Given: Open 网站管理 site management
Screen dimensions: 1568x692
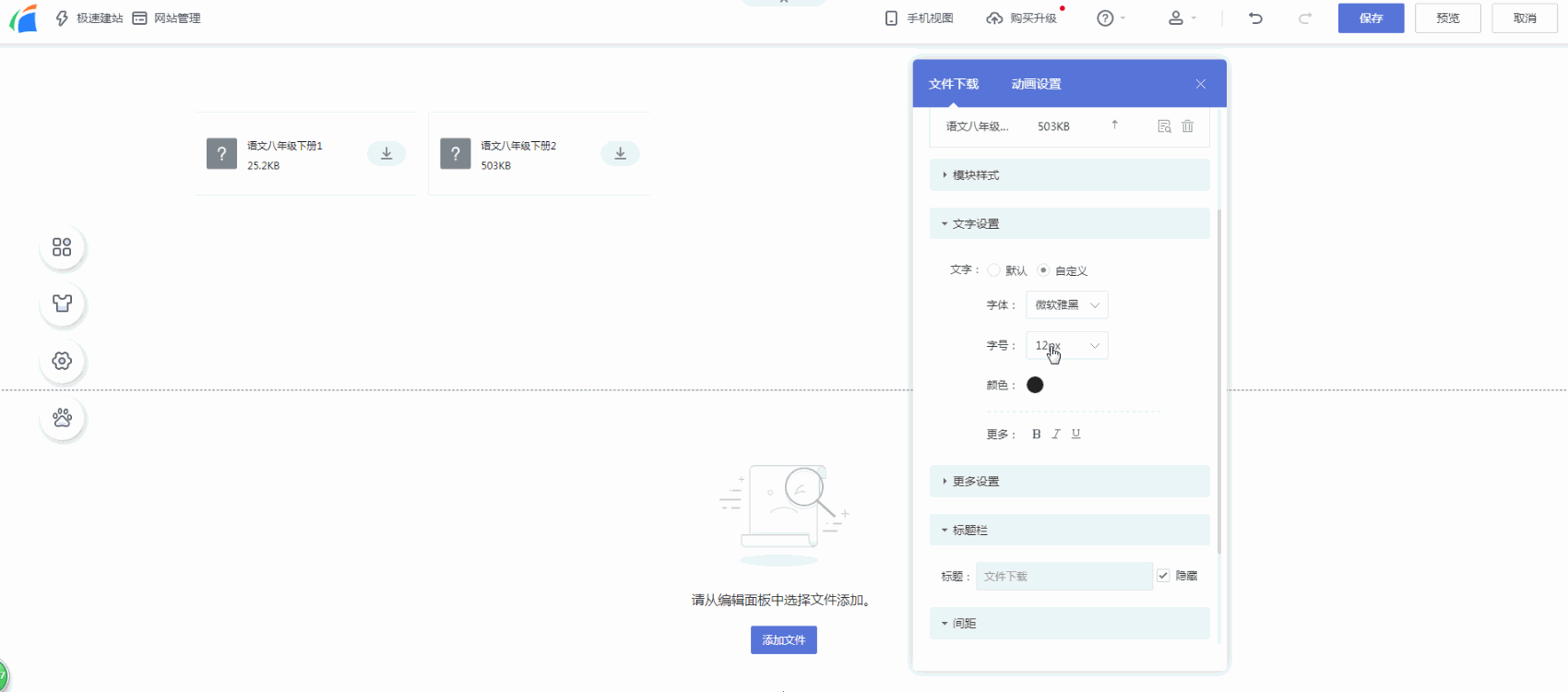Looking at the screenshot, I should (167, 18).
